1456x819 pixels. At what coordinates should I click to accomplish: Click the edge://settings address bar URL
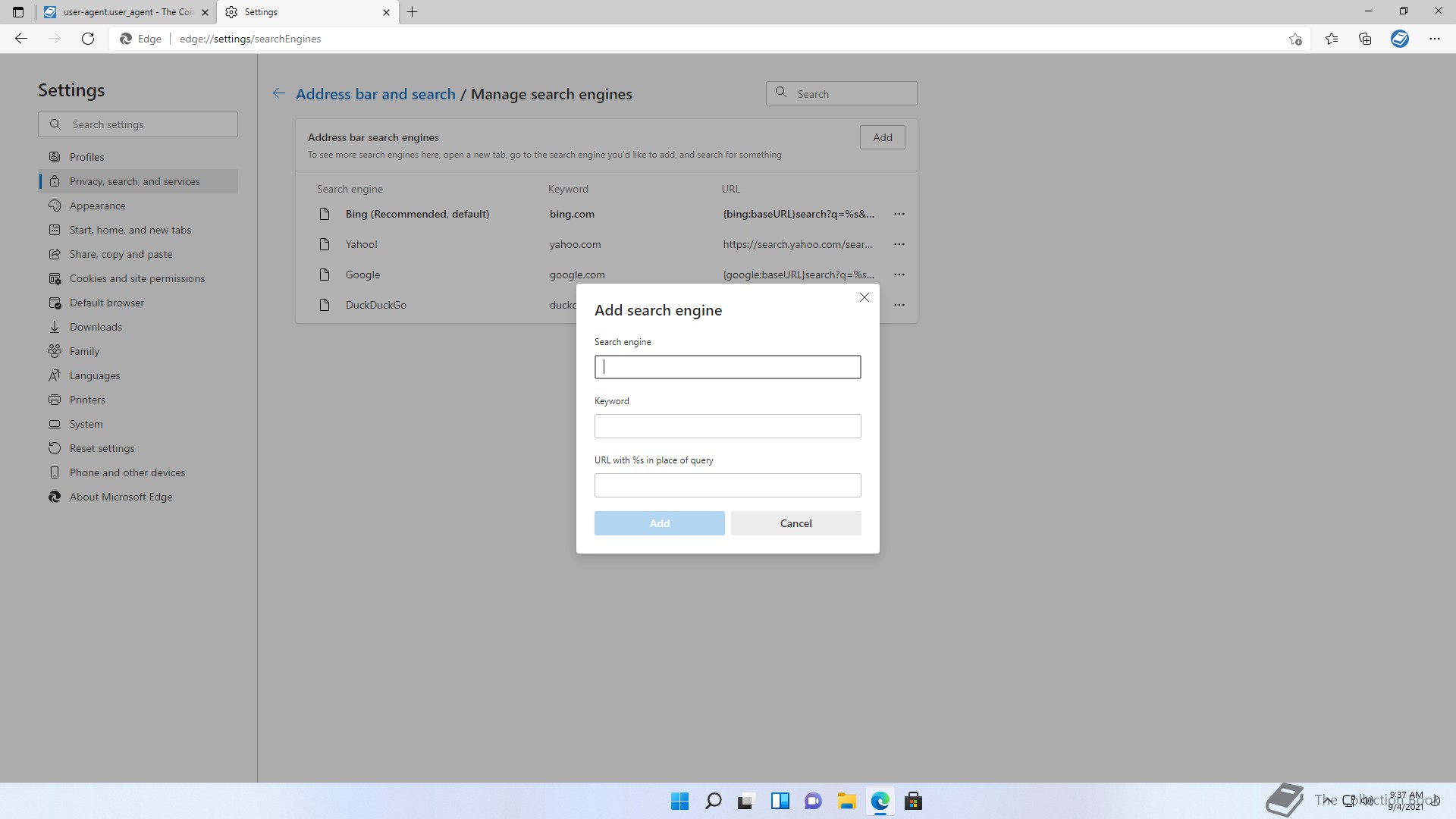point(250,39)
